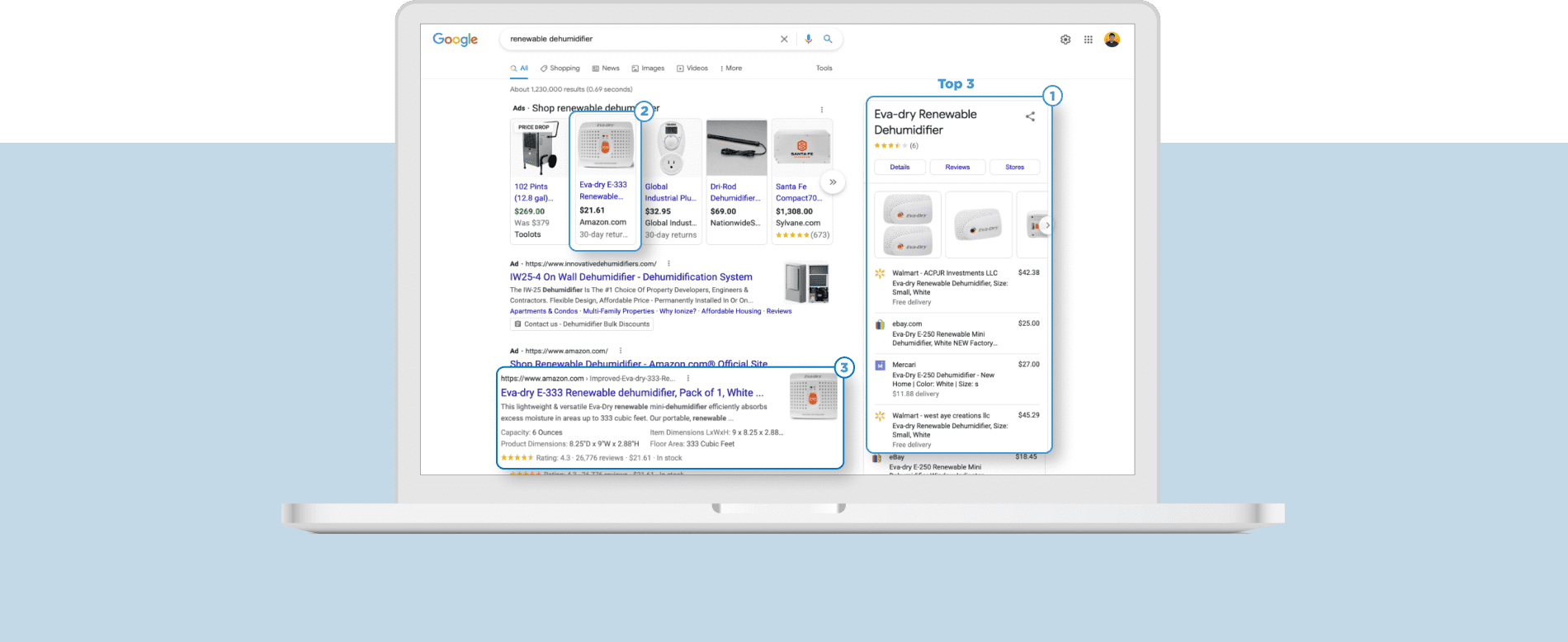Open three-dot menu beside Improved-Eva-dry-333 result URL
This screenshot has height=642, width=1568.
[x=688, y=378]
